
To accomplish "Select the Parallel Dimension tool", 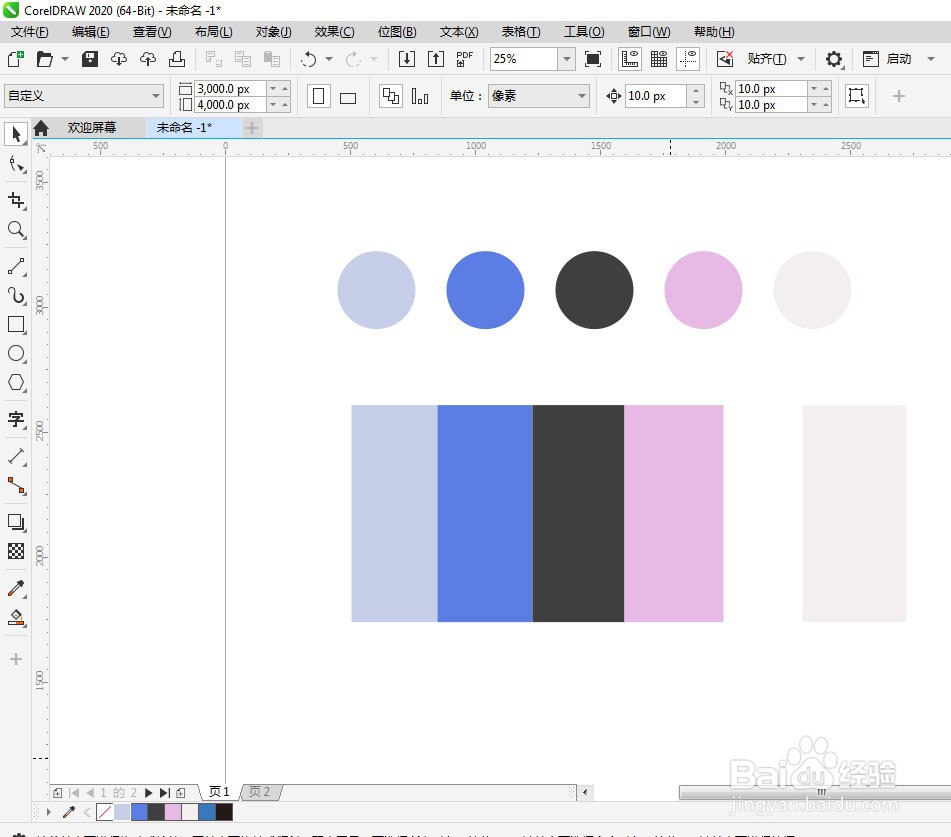I will (16, 456).
